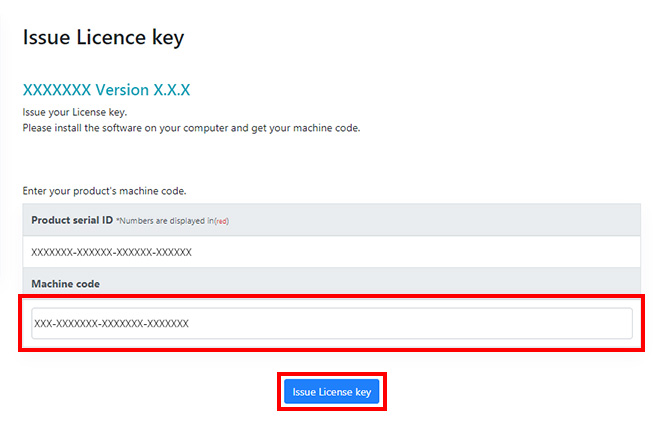Click the Issue Licence key page heading

103,38
